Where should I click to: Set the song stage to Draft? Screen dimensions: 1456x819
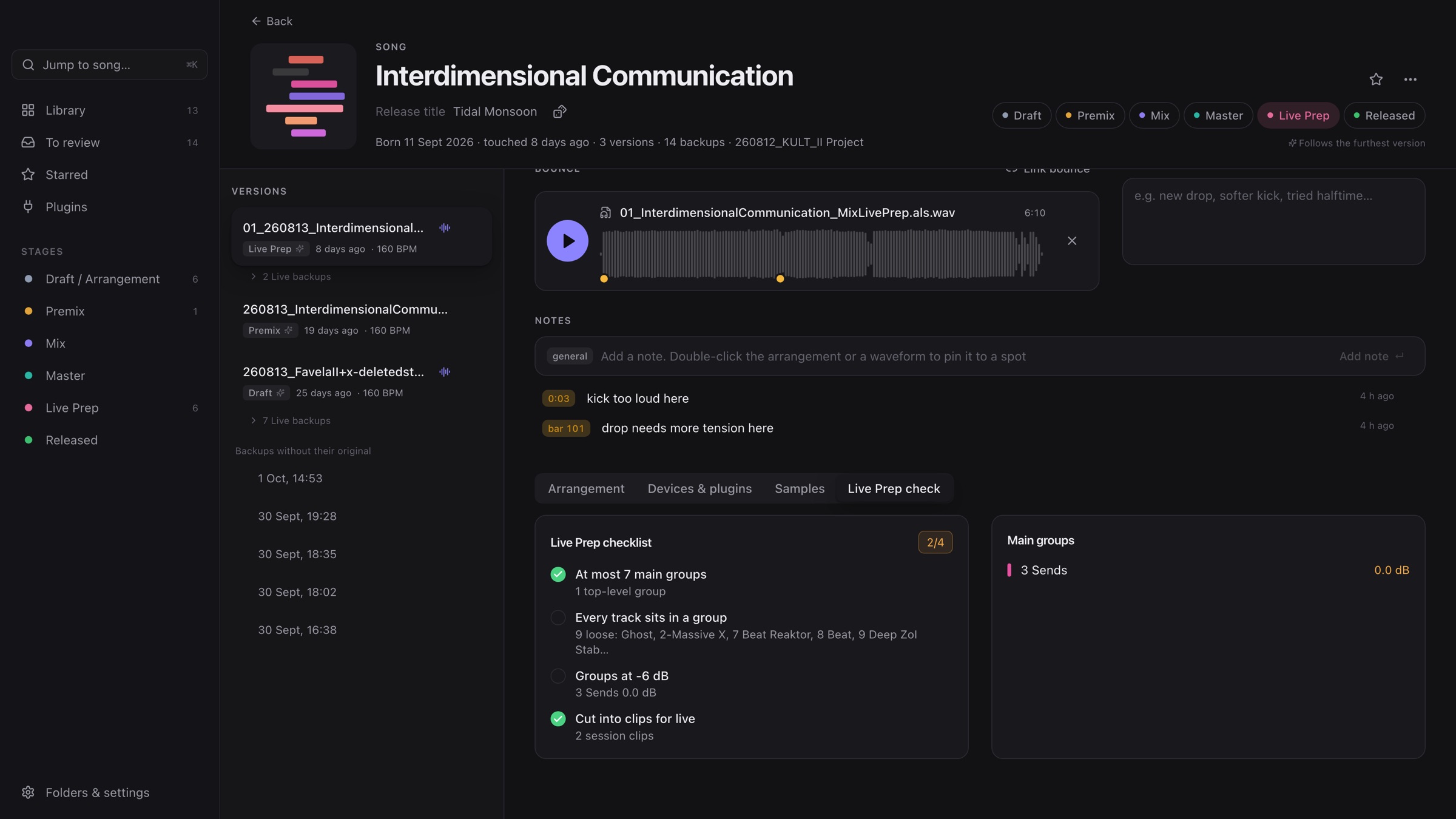click(1022, 115)
